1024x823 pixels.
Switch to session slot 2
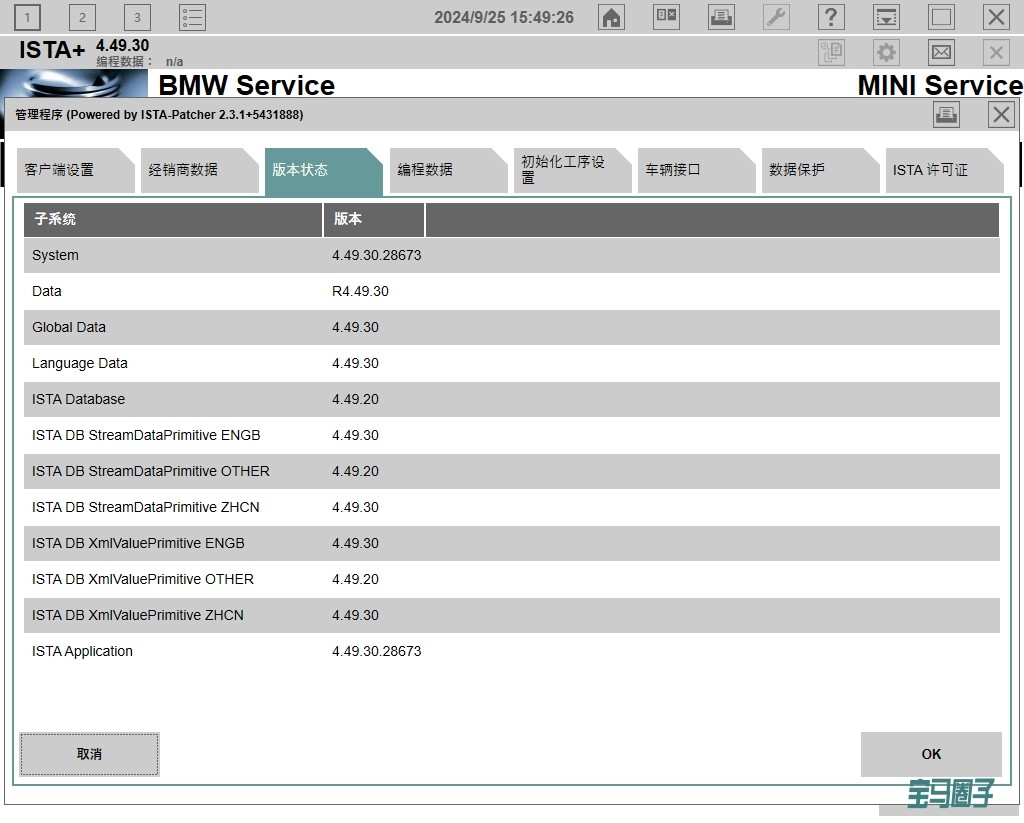[82, 17]
